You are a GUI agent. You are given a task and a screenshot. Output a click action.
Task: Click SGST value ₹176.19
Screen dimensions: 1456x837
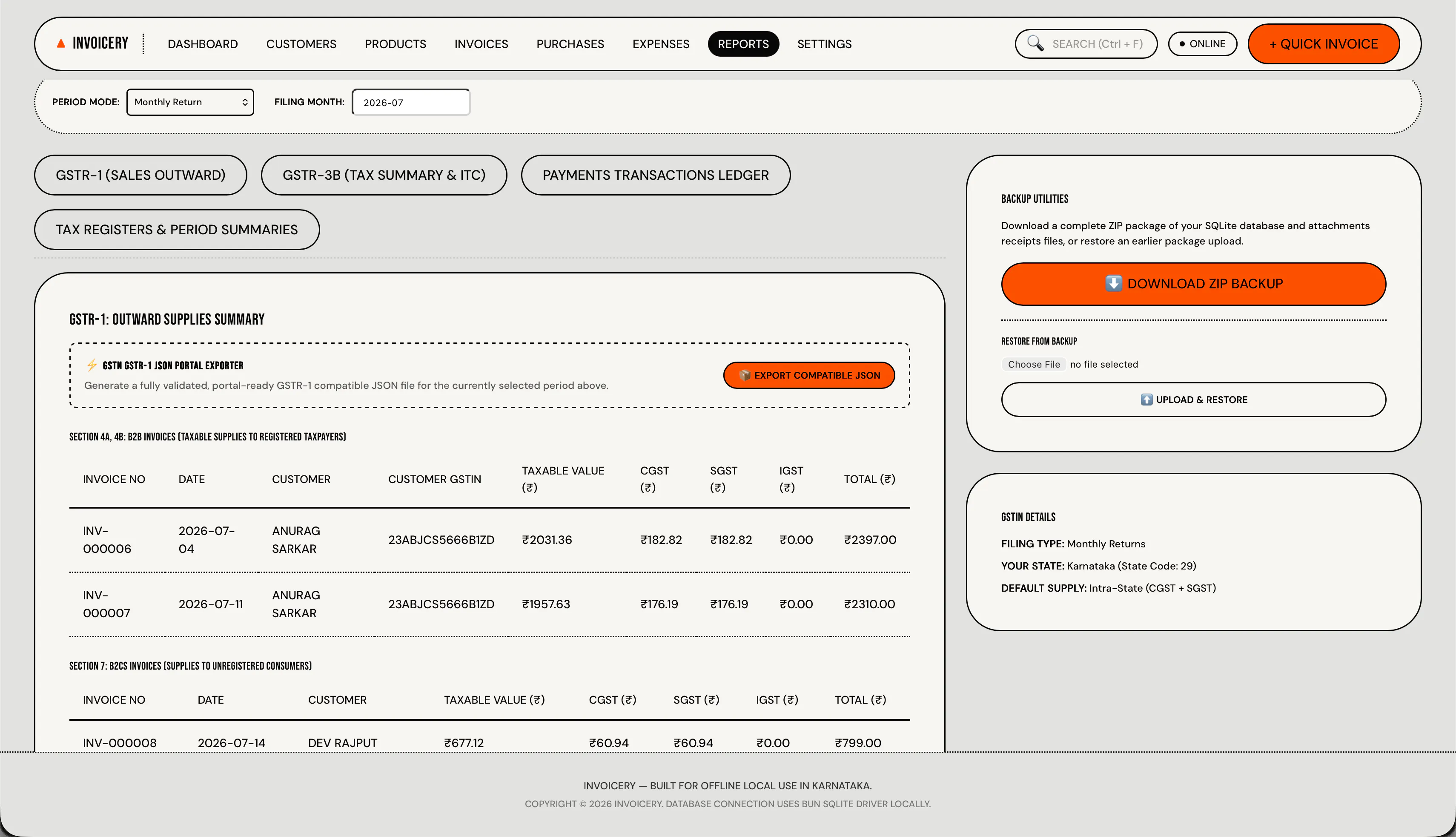coord(729,604)
